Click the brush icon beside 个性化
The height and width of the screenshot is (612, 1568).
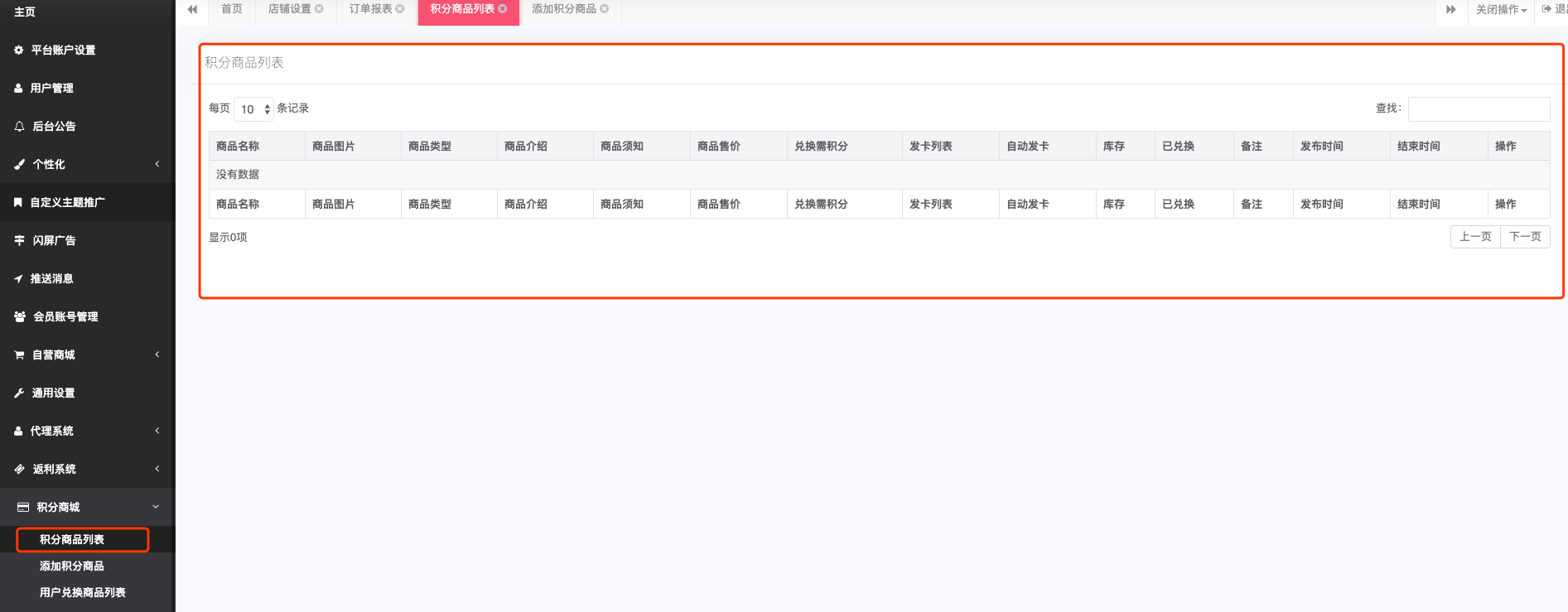coord(20,165)
